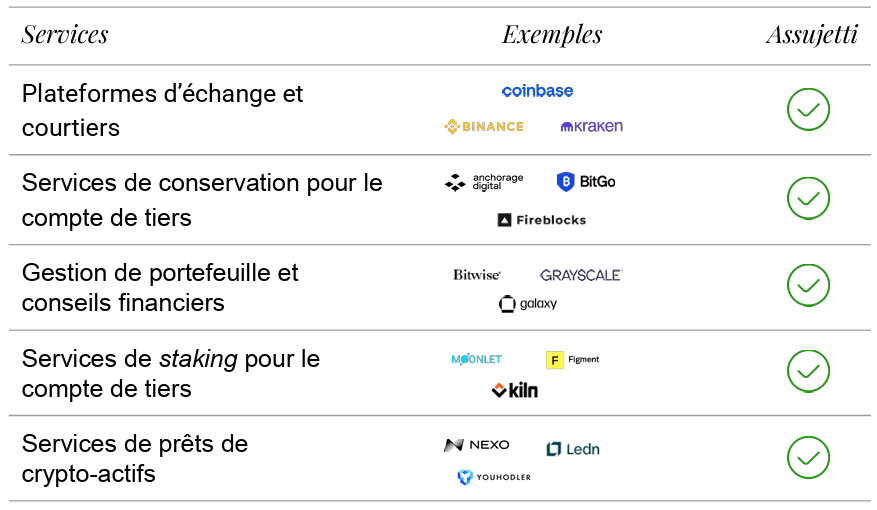Screen dimensions: 877x510
Task: Click the Kraken logo
Action: click(592, 127)
